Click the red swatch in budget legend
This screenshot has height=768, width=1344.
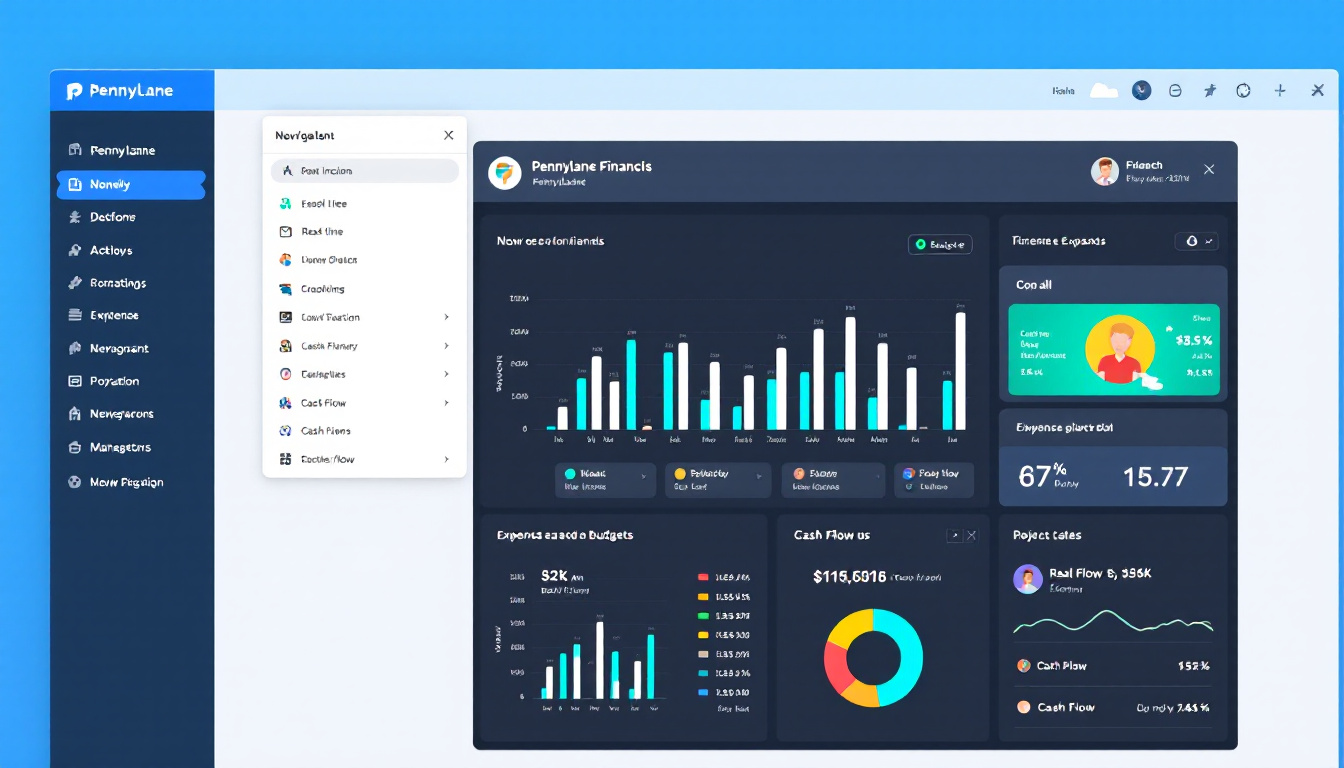(x=703, y=577)
